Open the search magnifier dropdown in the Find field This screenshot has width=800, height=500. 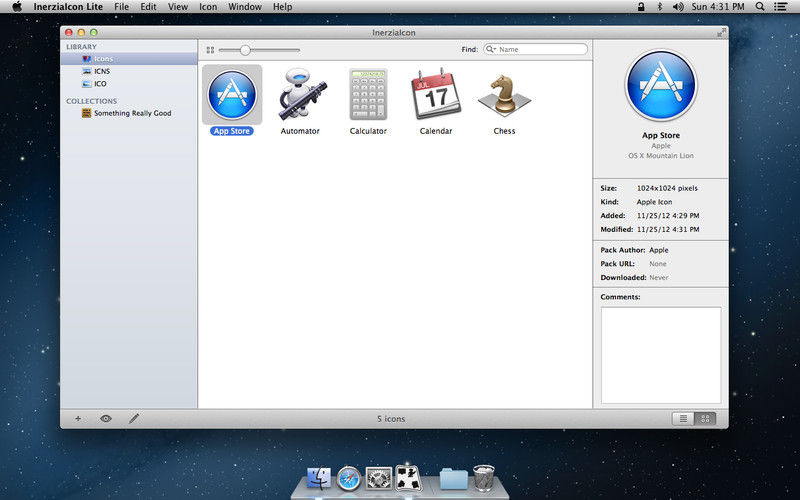coord(491,49)
